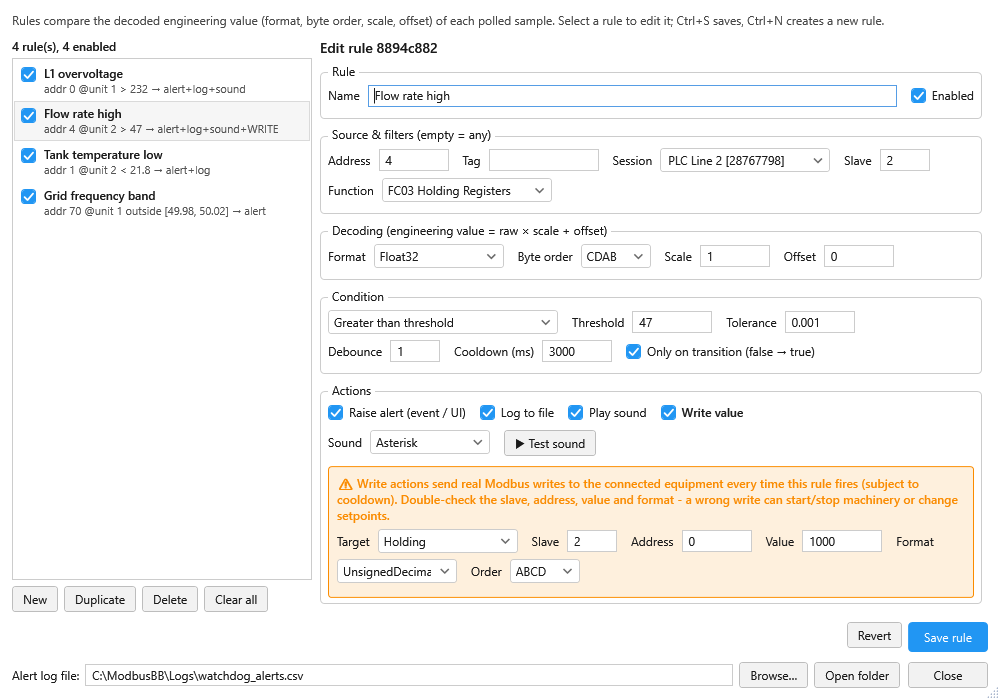Open the Order dropdown showing ABCD
This screenshot has height=700, width=1000.
[545, 571]
